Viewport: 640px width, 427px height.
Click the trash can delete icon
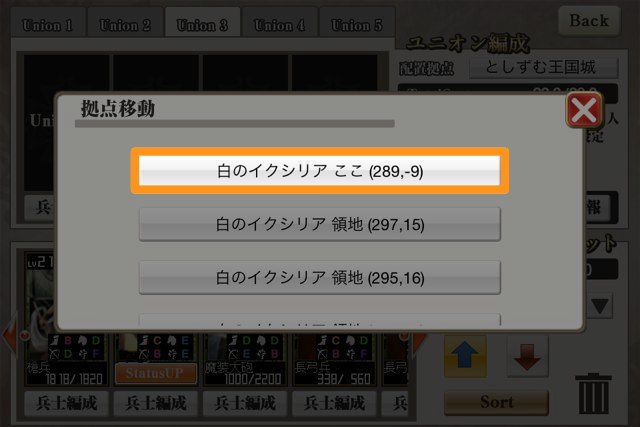click(593, 394)
